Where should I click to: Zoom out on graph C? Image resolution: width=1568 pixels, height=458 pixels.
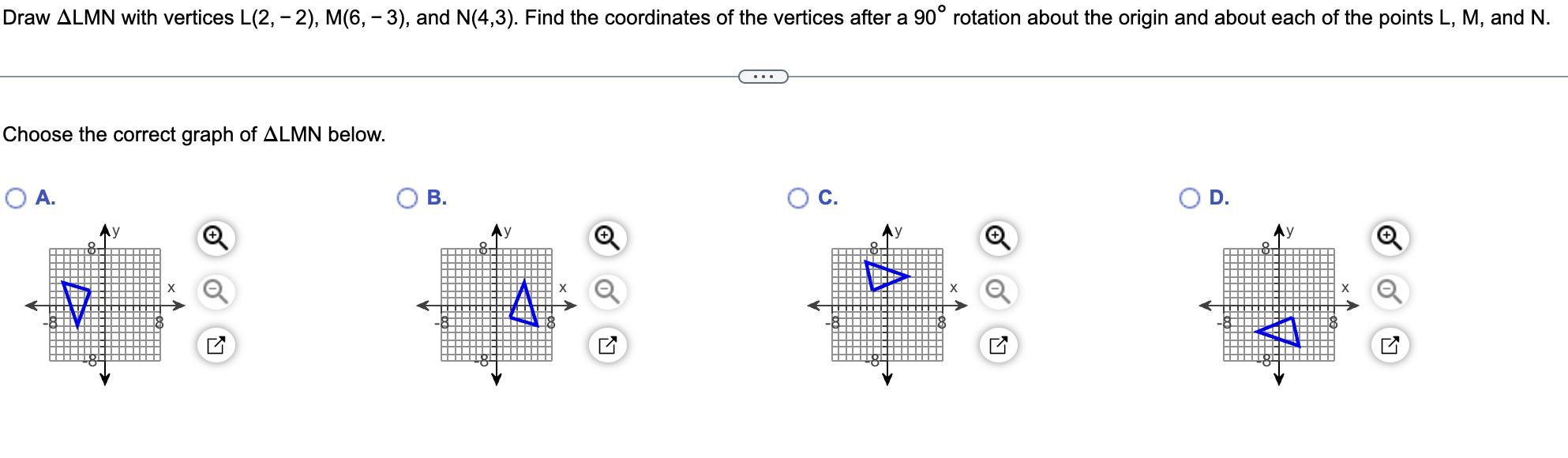tap(997, 291)
